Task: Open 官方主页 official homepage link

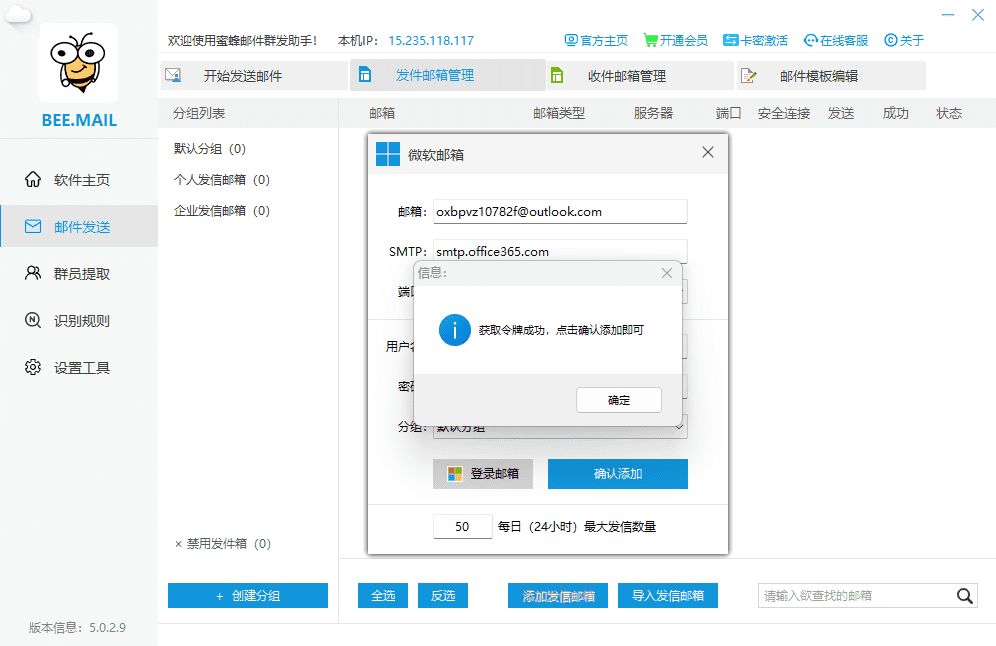Action: click(x=596, y=41)
